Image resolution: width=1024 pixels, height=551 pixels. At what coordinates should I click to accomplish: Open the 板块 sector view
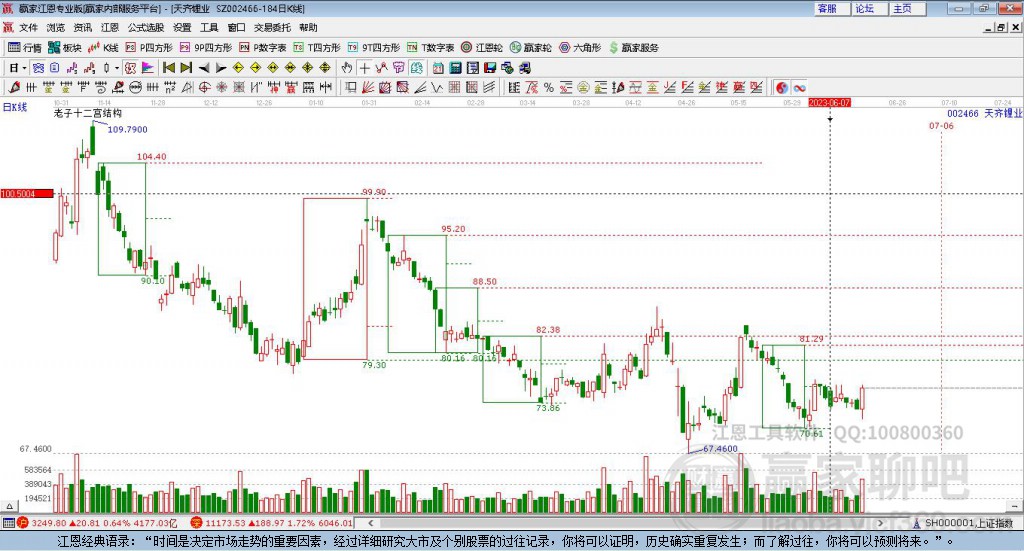pyautogui.click(x=64, y=48)
